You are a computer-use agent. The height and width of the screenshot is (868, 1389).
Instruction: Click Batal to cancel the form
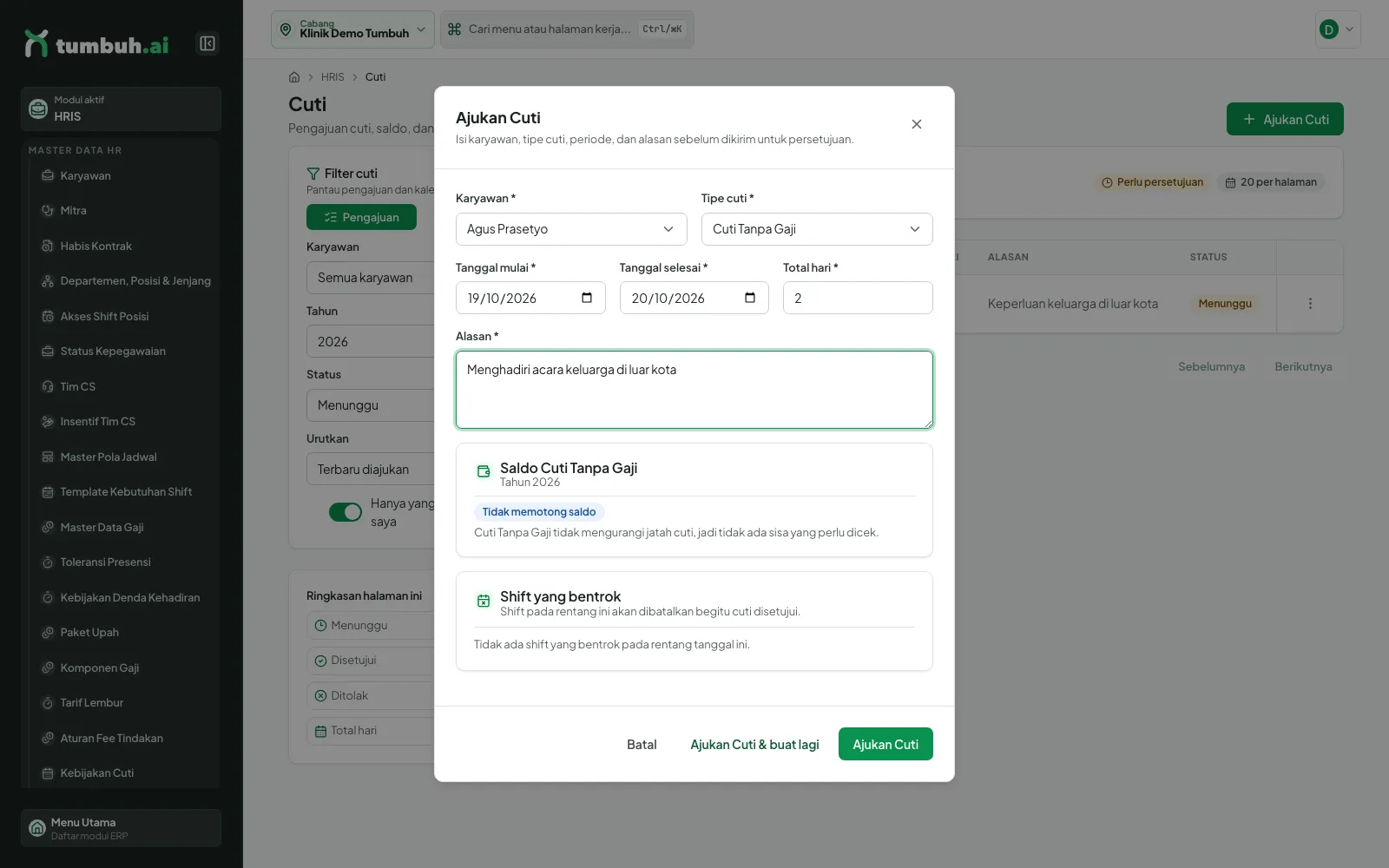point(642,744)
